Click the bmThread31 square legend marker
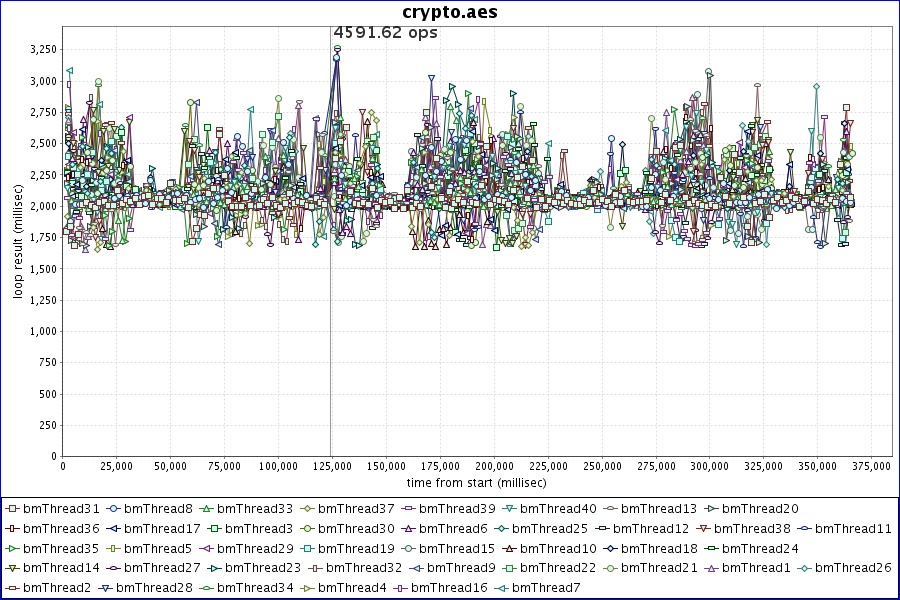This screenshot has height=600, width=900. tap(13, 509)
